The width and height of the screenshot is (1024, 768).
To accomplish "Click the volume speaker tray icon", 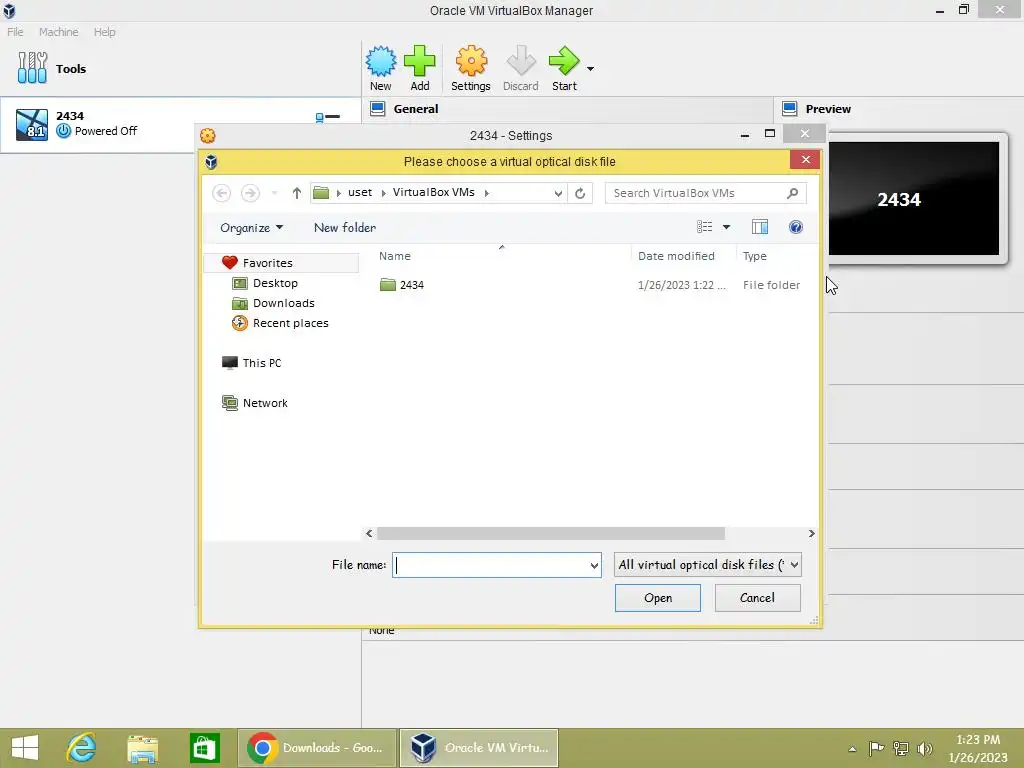I will tap(925, 749).
